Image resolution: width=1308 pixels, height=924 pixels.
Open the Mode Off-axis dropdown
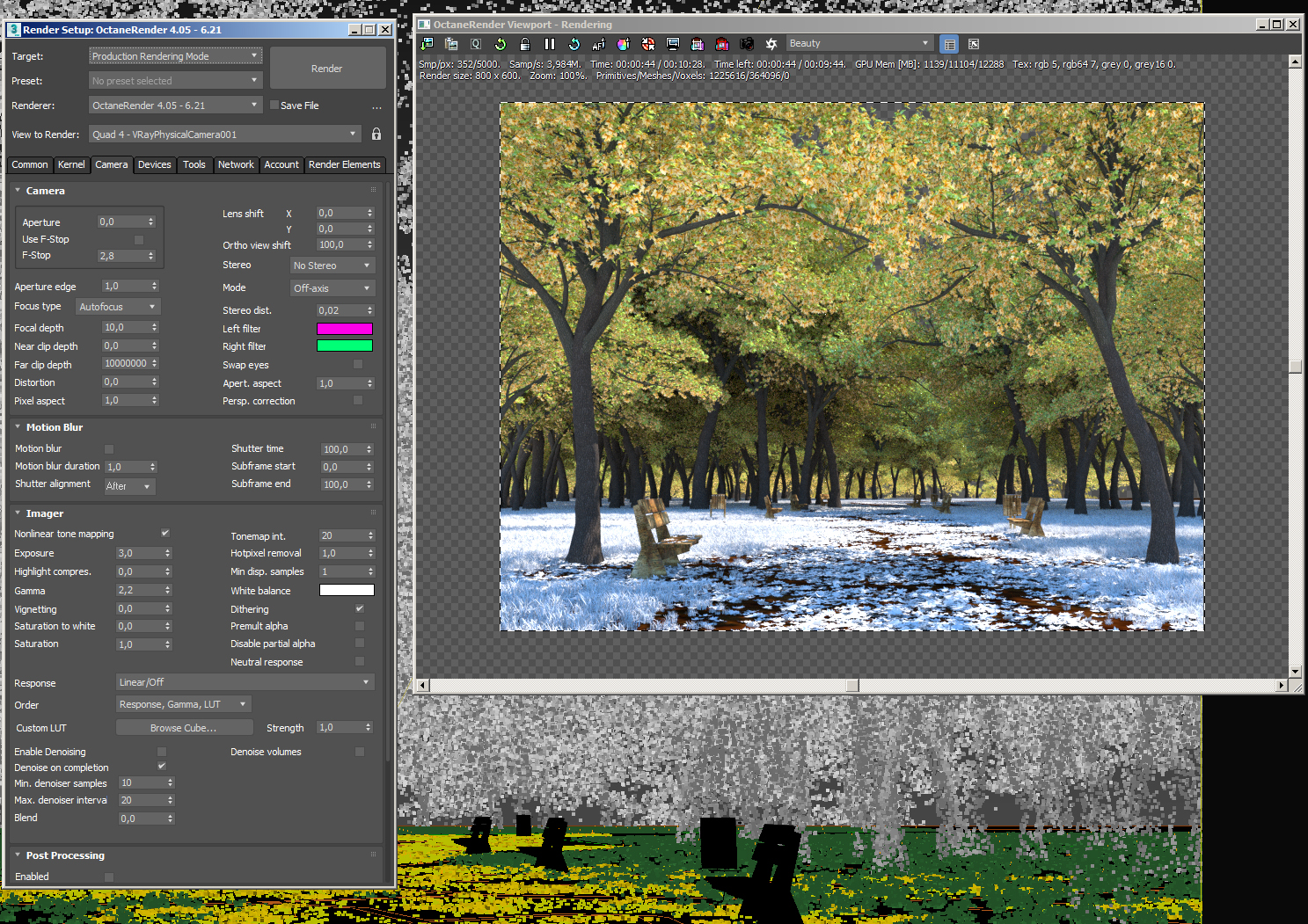pyautogui.click(x=332, y=288)
